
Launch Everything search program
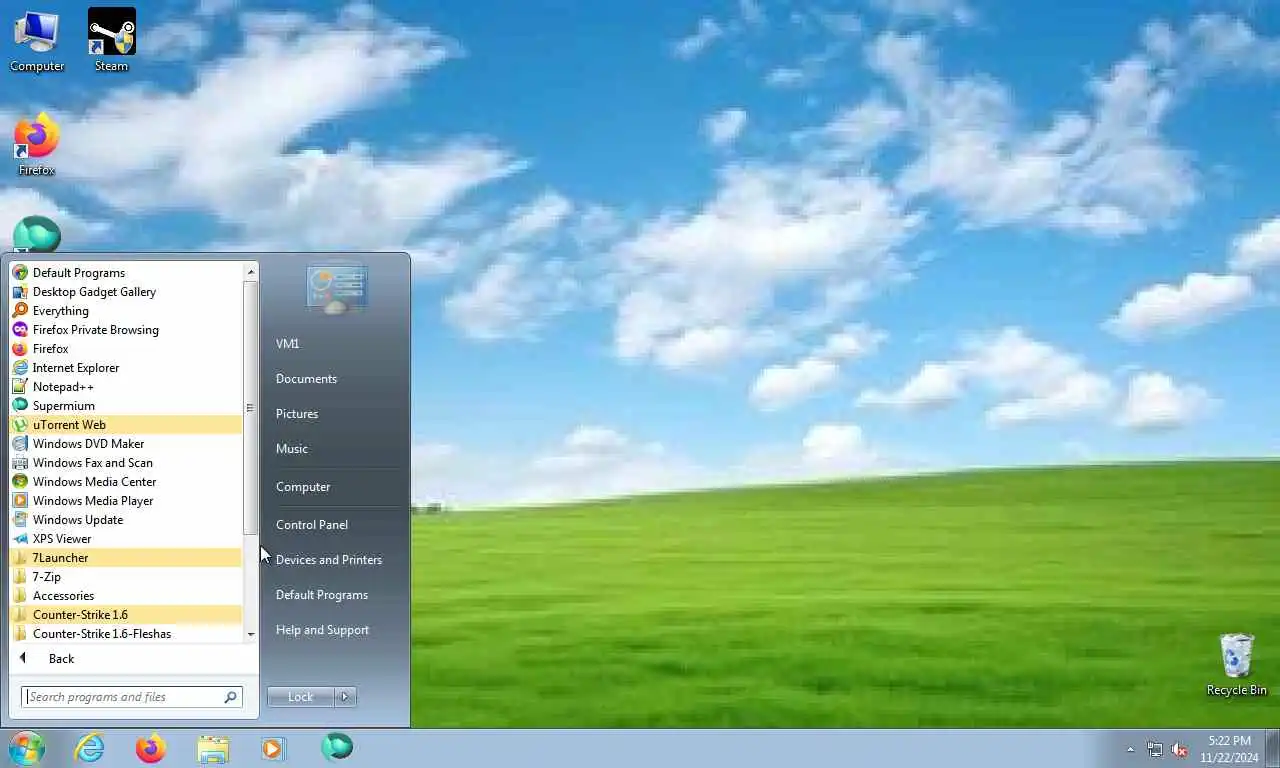(x=126, y=310)
